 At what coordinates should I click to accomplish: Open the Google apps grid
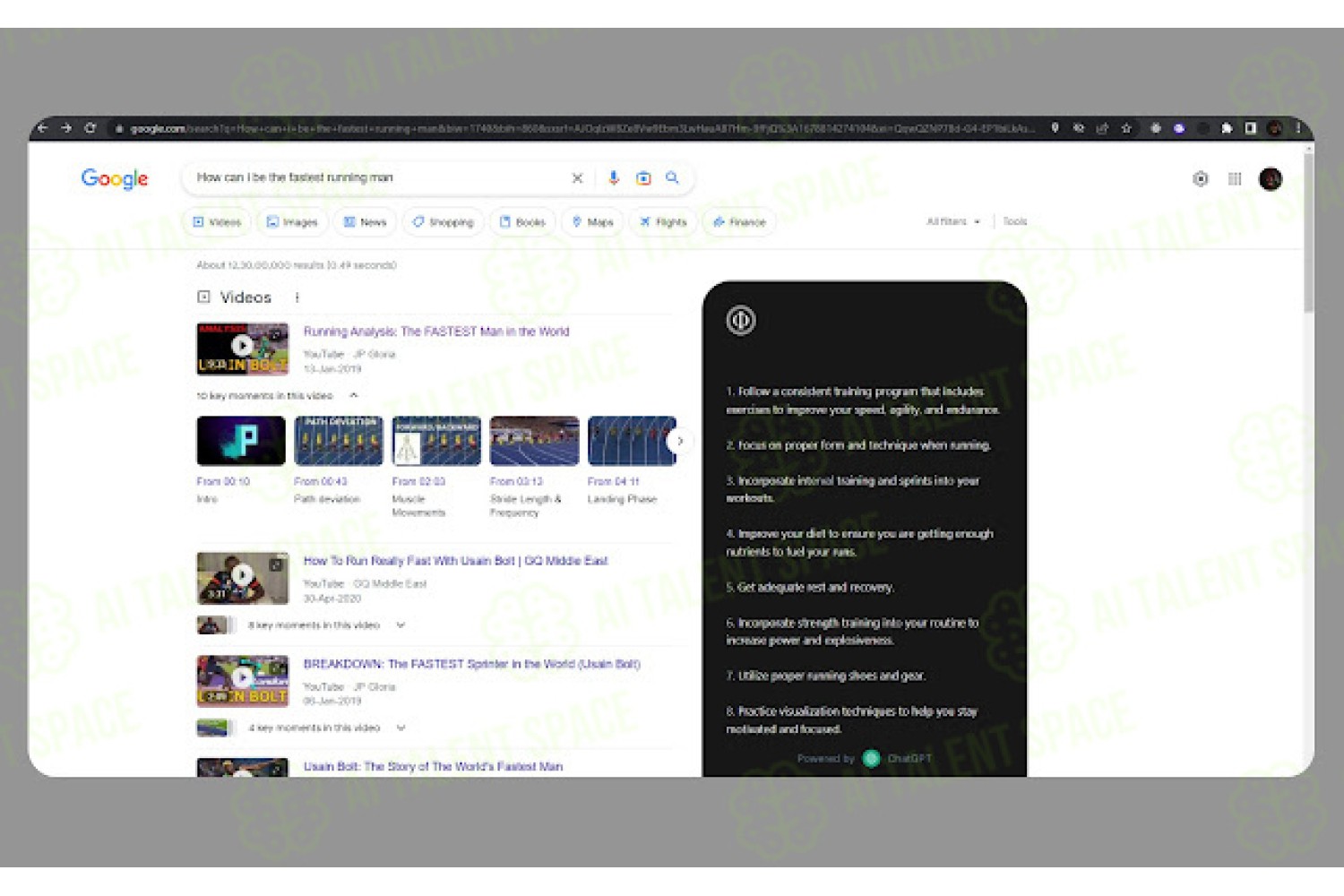coord(1235,179)
